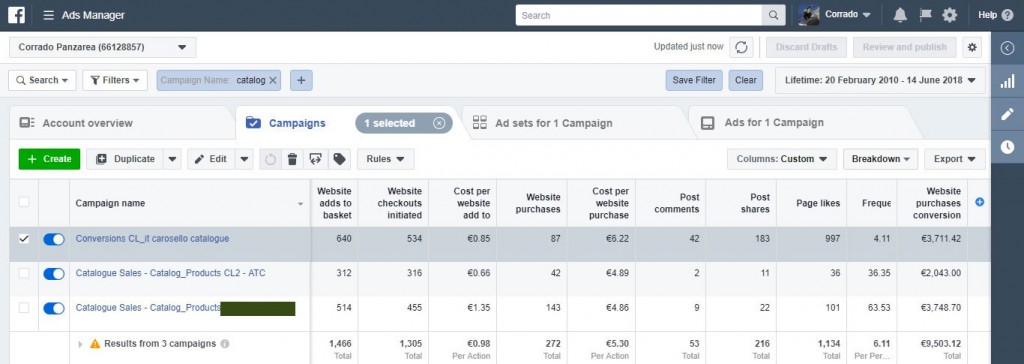
Task: Open Conversions CL_it carosello catalogue link
Action: [x=152, y=239]
